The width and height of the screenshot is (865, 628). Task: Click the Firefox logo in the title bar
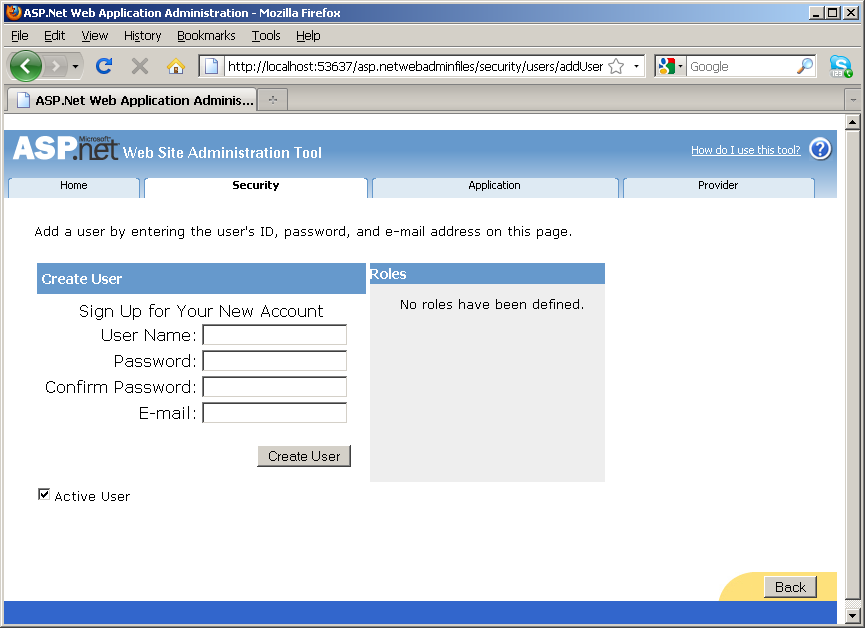click(x=13, y=12)
